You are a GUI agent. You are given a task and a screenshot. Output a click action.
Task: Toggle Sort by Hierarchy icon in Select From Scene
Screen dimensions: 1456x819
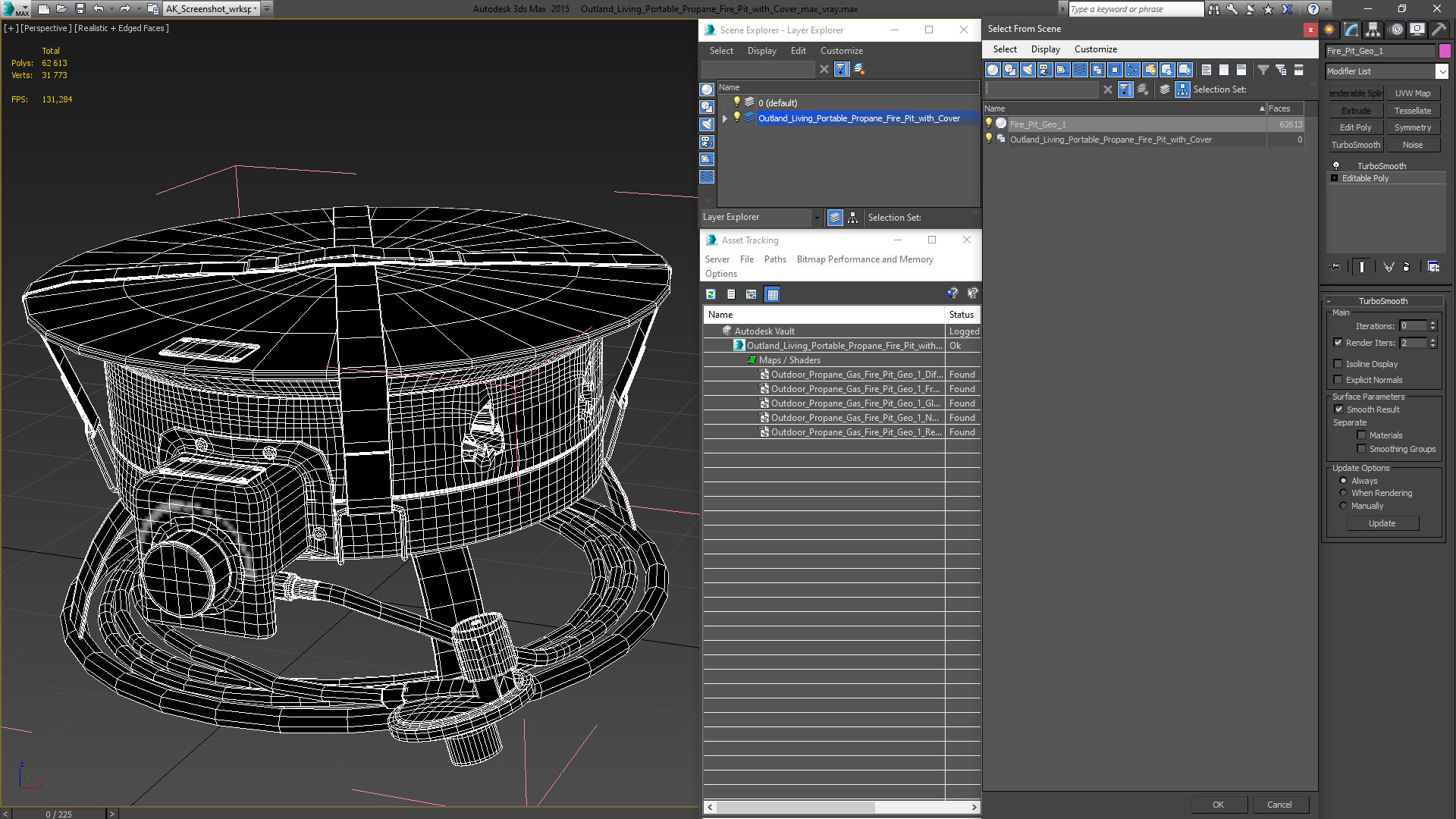pyautogui.click(x=1183, y=89)
